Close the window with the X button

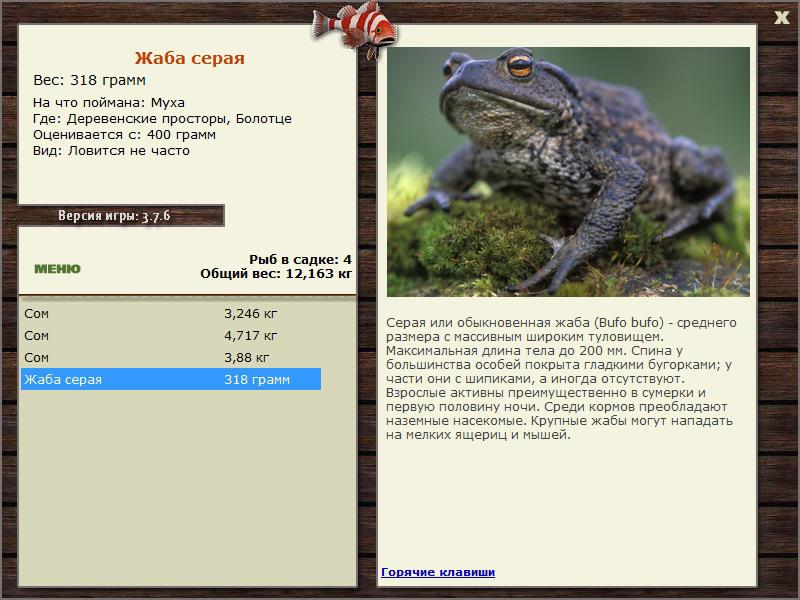[x=781, y=17]
